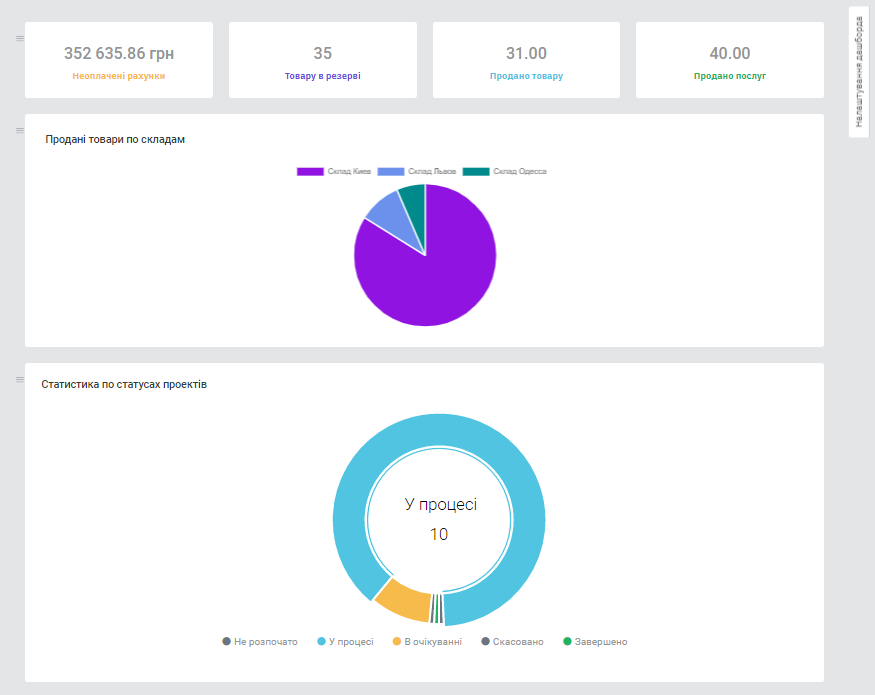Toggle the У процесі legend entry
This screenshot has width=875, height=695.
click(345, 642)
